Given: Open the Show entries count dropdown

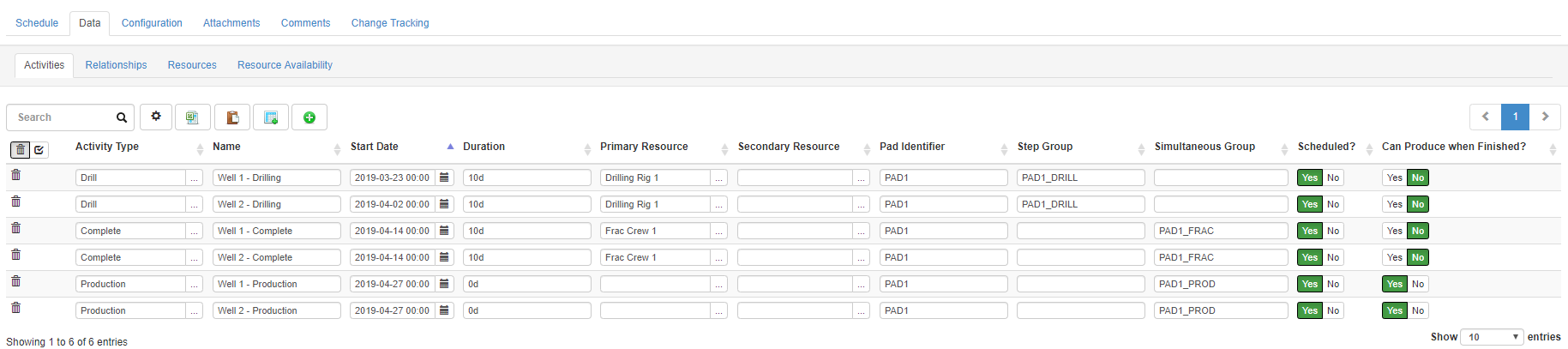Looking at the screenshot, I should pyautogui.click(x=1492, y=337).
